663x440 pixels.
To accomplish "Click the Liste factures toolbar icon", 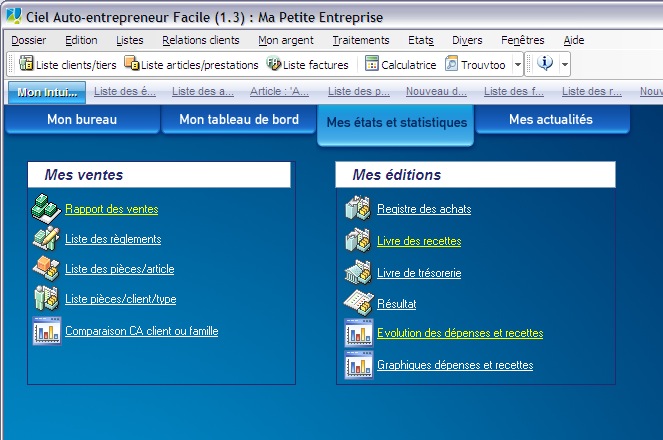I will pyautogui.click(x=274, y=63).
